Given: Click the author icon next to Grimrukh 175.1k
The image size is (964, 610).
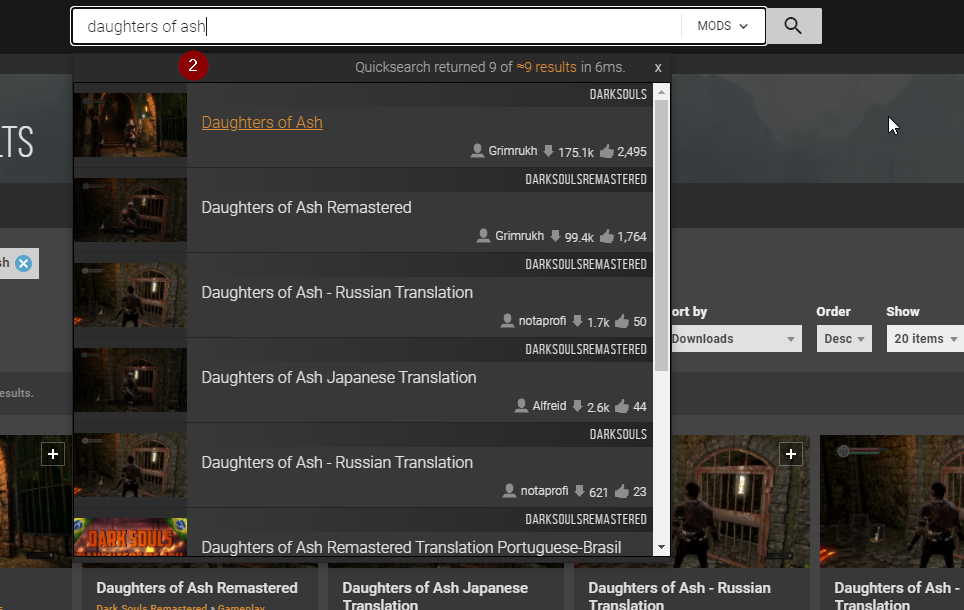Looking at the screenshot, I should click(x=477, y=151).
